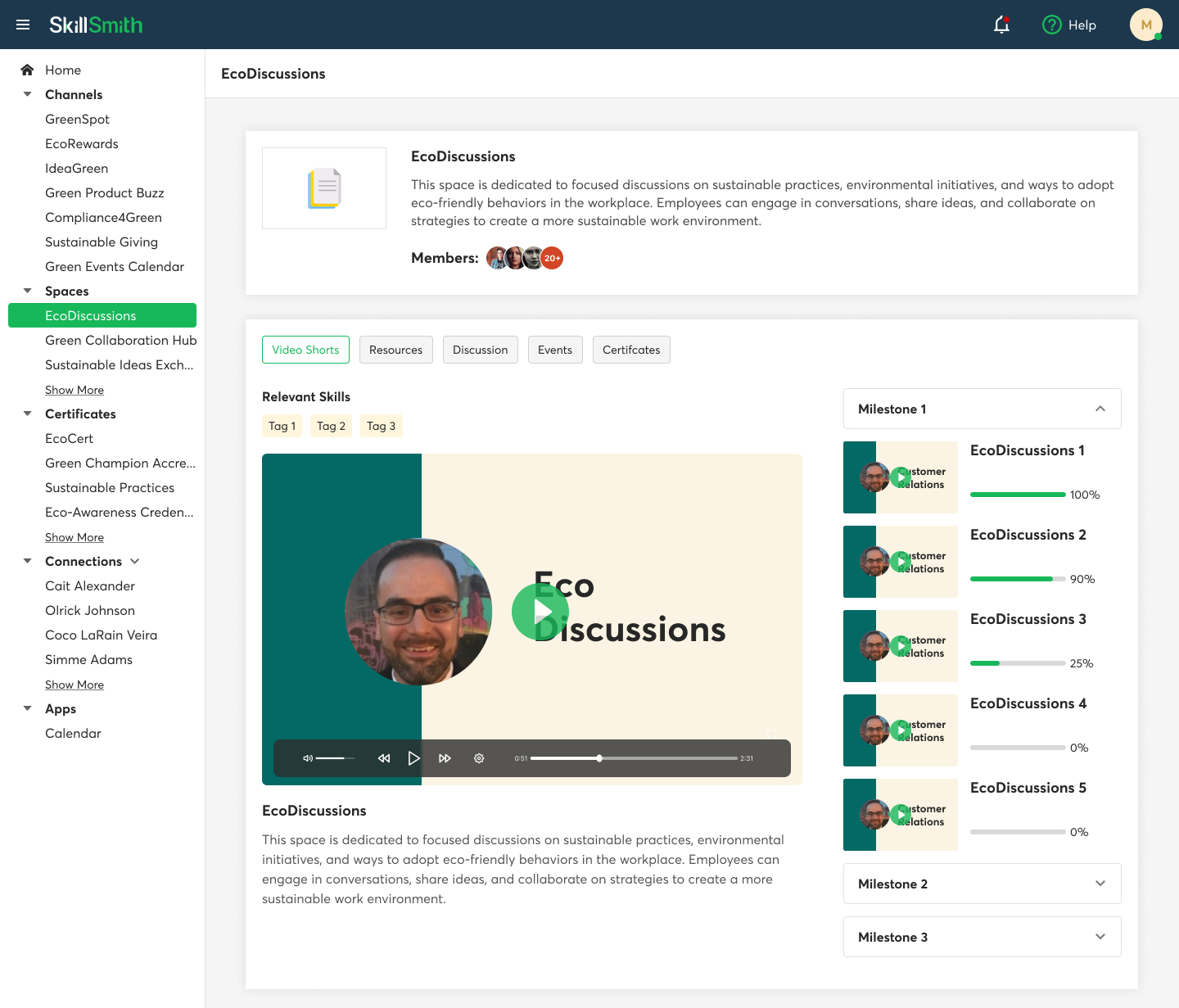Show More under Certificates
Viewport: 1179px width, 1008px height.
[75, 537]
